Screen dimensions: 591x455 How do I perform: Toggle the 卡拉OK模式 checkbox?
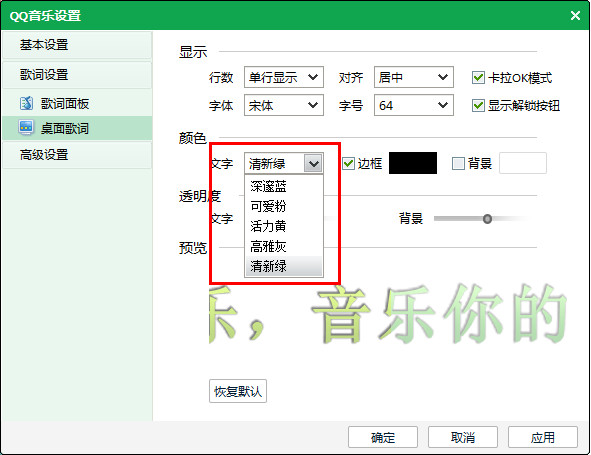[x=478, y=78]
